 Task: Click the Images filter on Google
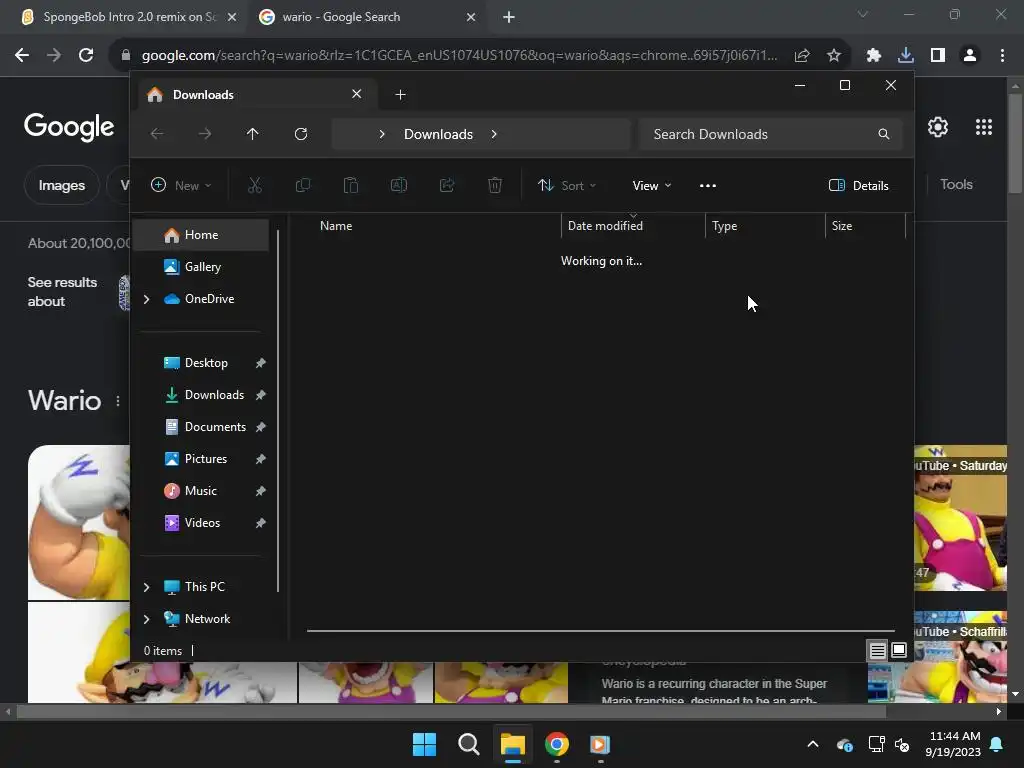61,185
